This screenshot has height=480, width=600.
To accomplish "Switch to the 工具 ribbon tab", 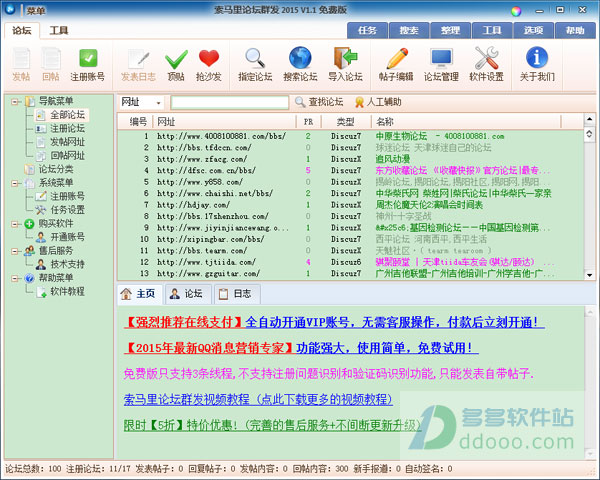I will [x=59, y=31].
